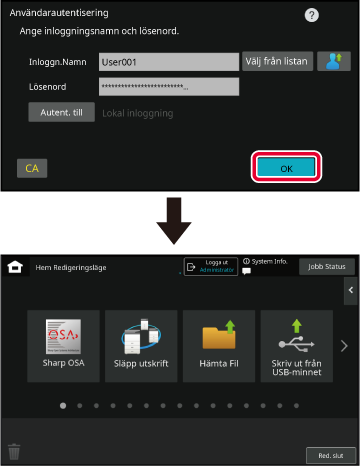Click the Red. slut button
The width and height of the screenshot is (360, 466).
coord(331,455)
